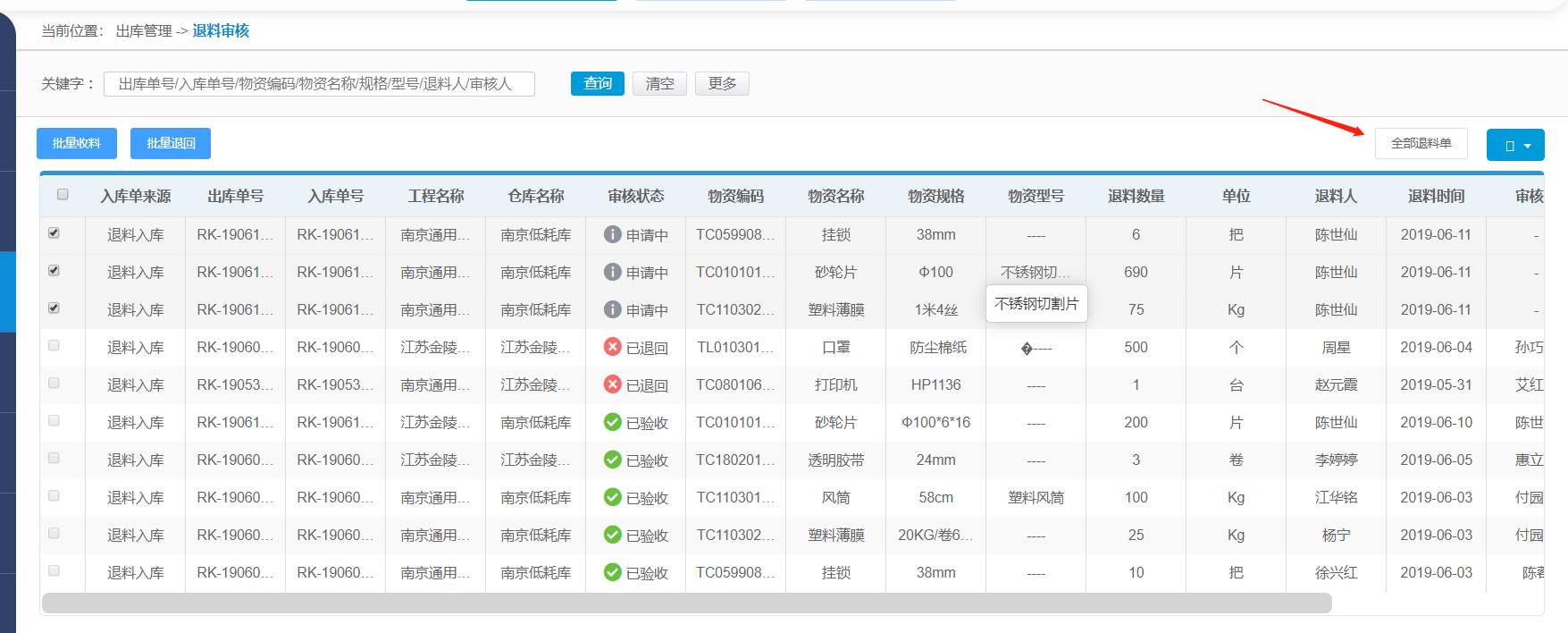Open the 全部退料单 filter dropdown
Image resolution: width=1568 pixels, height=633 pixels.
point(1421,143)
